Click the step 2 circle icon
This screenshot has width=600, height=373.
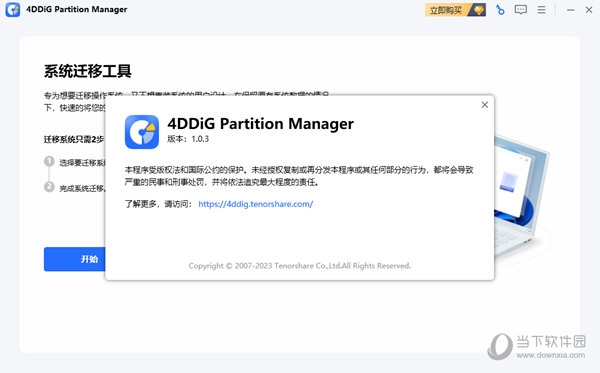49,187
